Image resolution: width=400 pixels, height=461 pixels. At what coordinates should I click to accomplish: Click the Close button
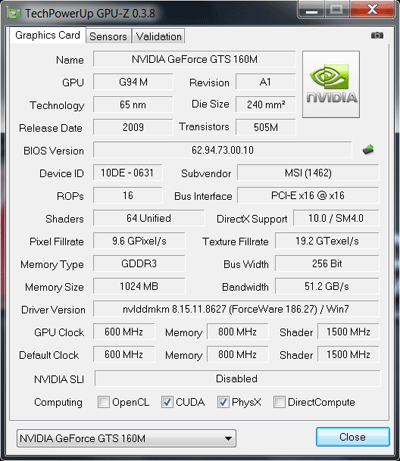tap(353, 437)
